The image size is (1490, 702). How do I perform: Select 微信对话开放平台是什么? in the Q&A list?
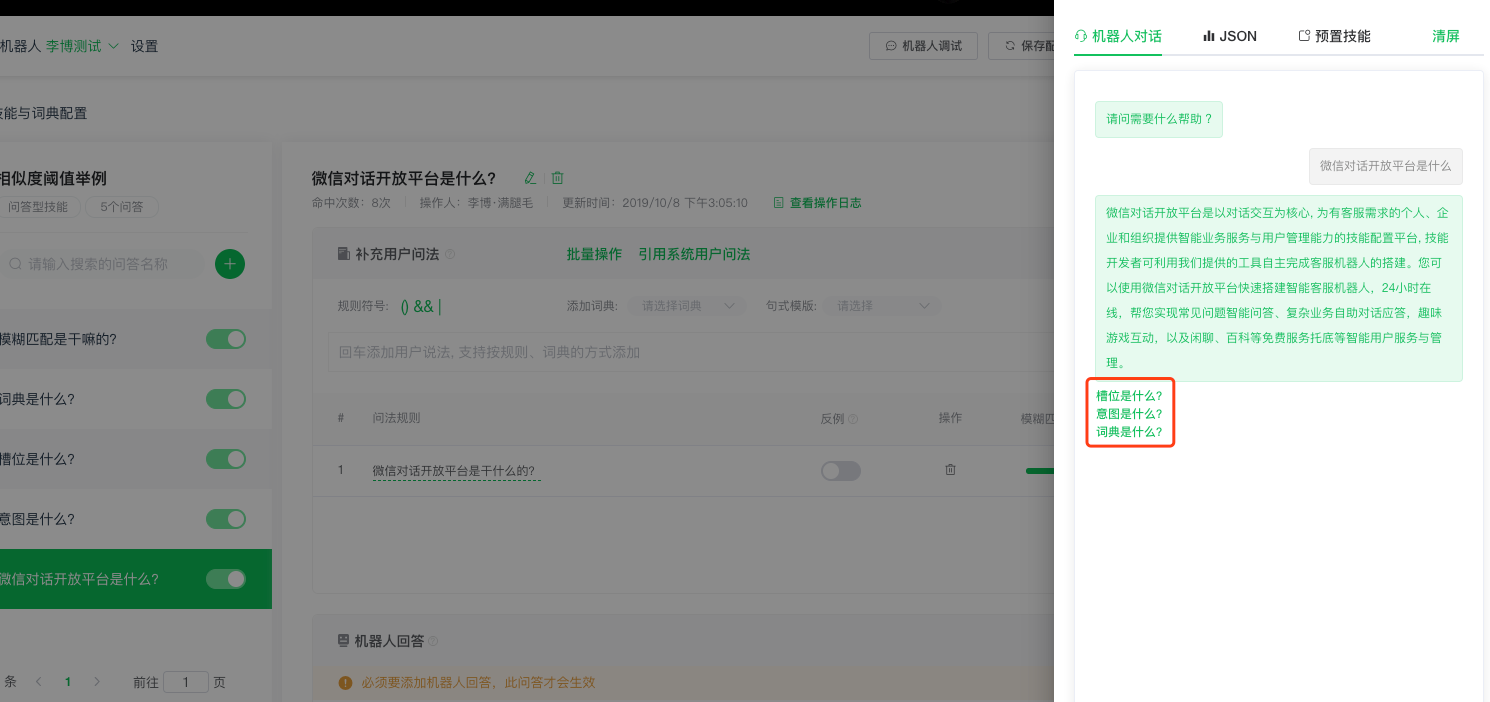(136, 579)
